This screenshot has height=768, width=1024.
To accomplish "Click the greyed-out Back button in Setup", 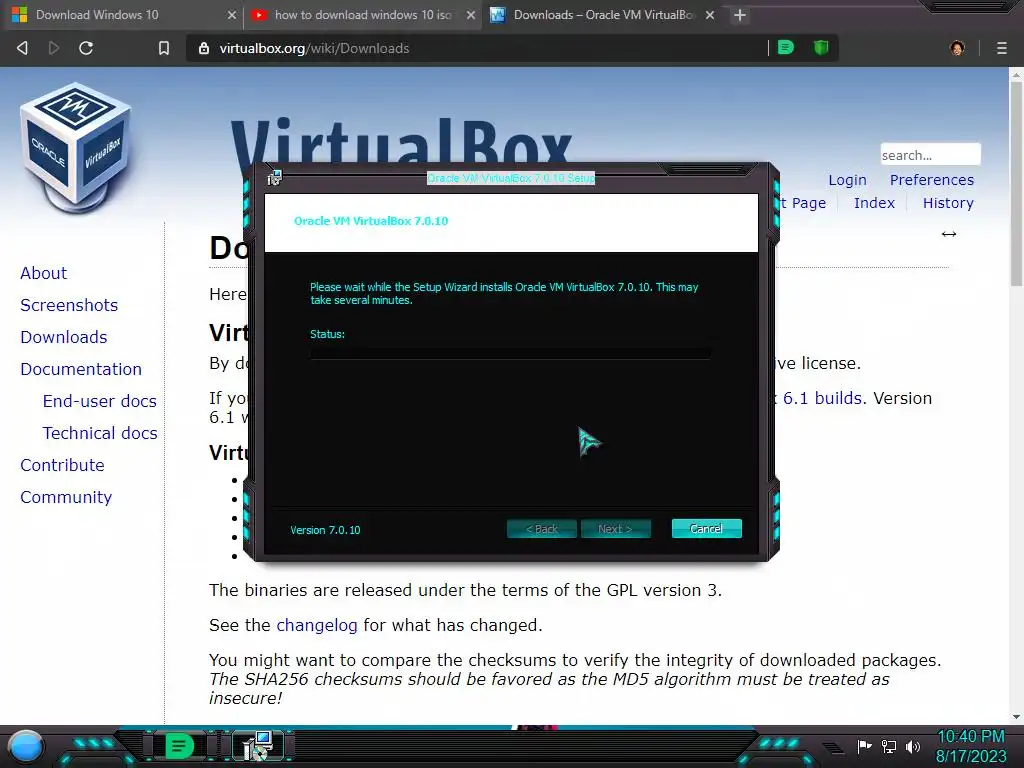I will (x=542, y=528).
